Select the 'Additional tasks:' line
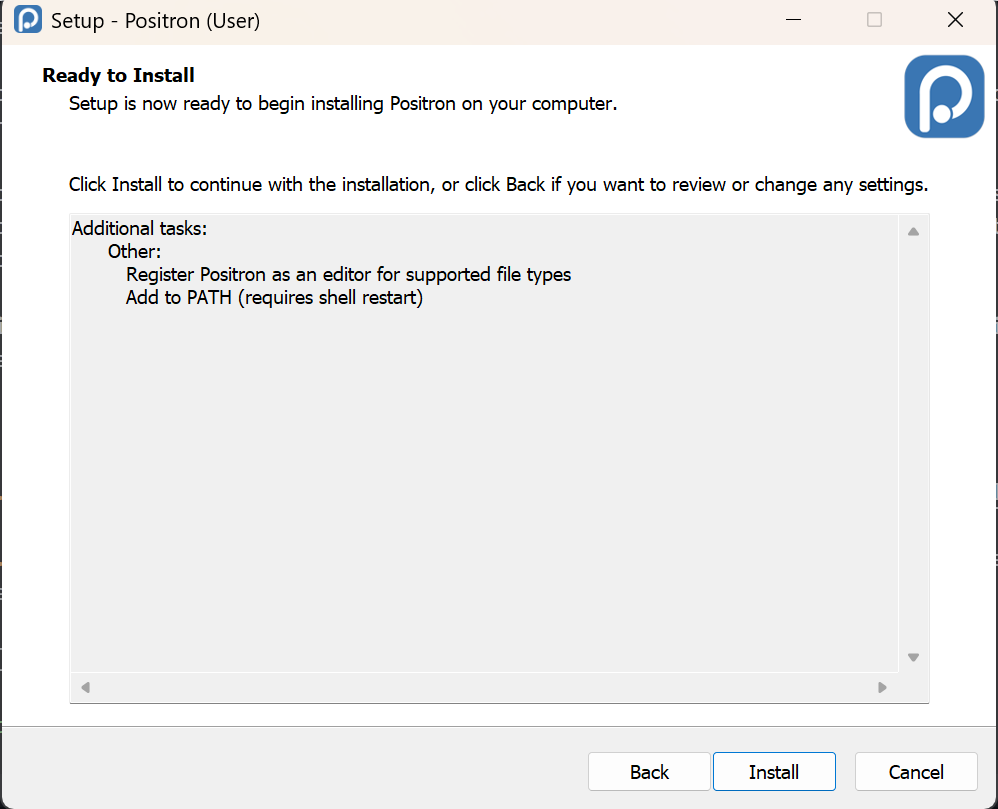 [x=139, y=229]
